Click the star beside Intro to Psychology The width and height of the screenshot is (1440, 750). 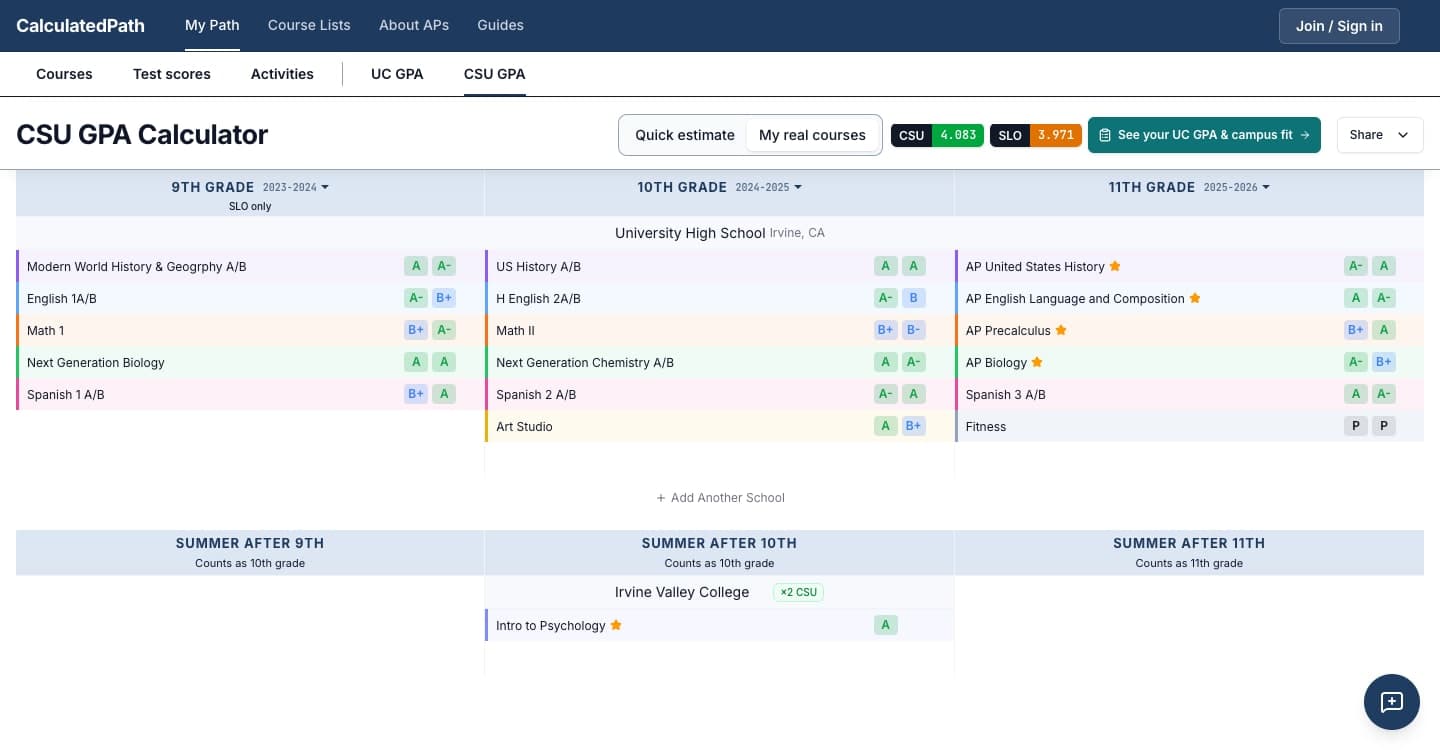616,625
